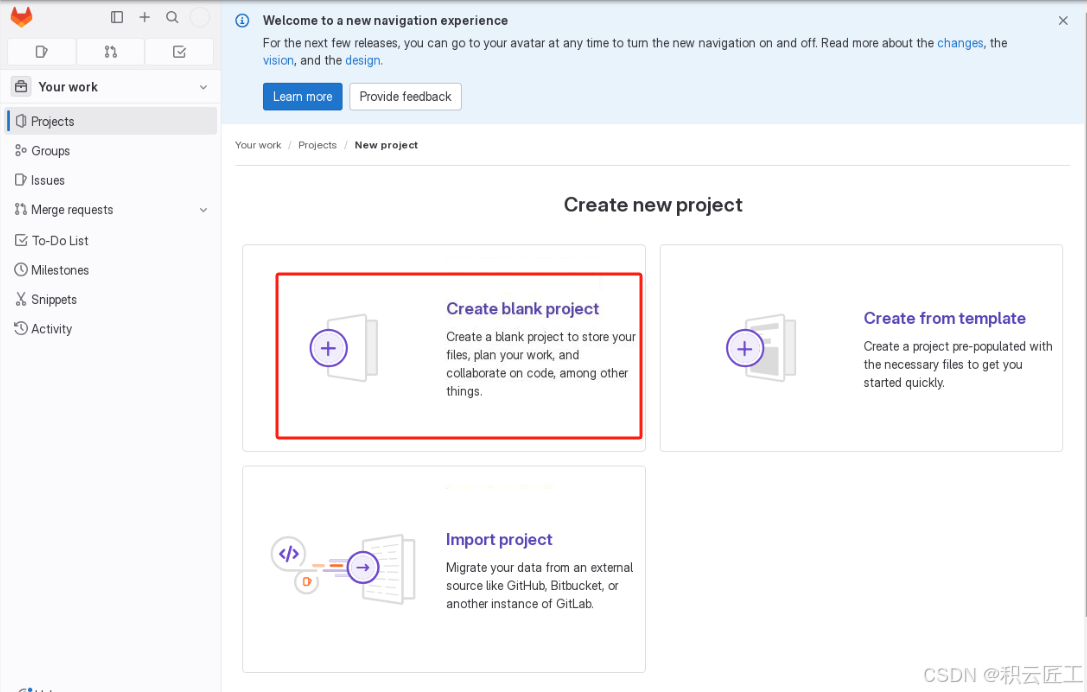1087x692 pixels.
Task: Click Your work breadcrumb
Action: click(x=258, y=145)
